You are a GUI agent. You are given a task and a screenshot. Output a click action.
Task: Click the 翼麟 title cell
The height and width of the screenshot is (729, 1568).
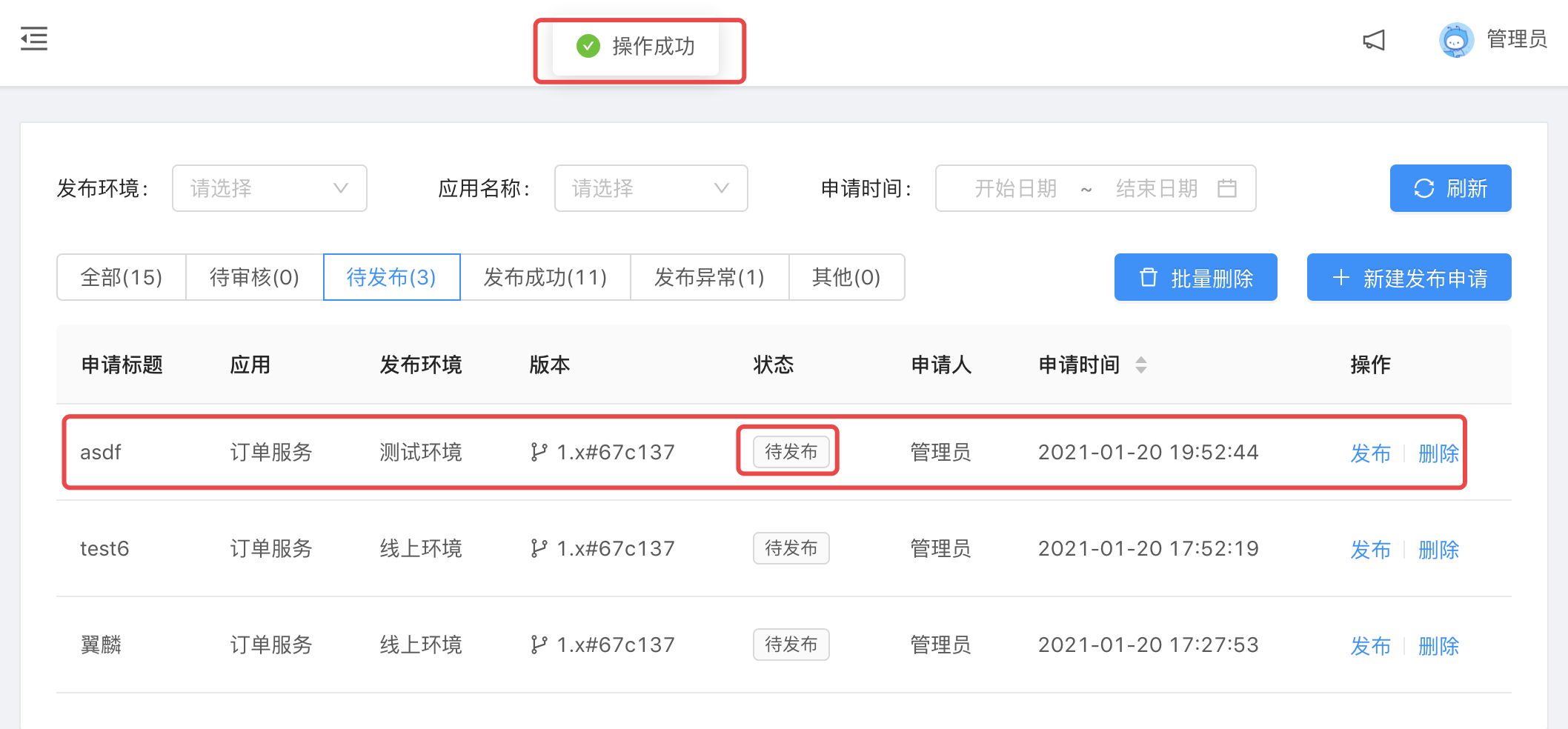(101, 645)
